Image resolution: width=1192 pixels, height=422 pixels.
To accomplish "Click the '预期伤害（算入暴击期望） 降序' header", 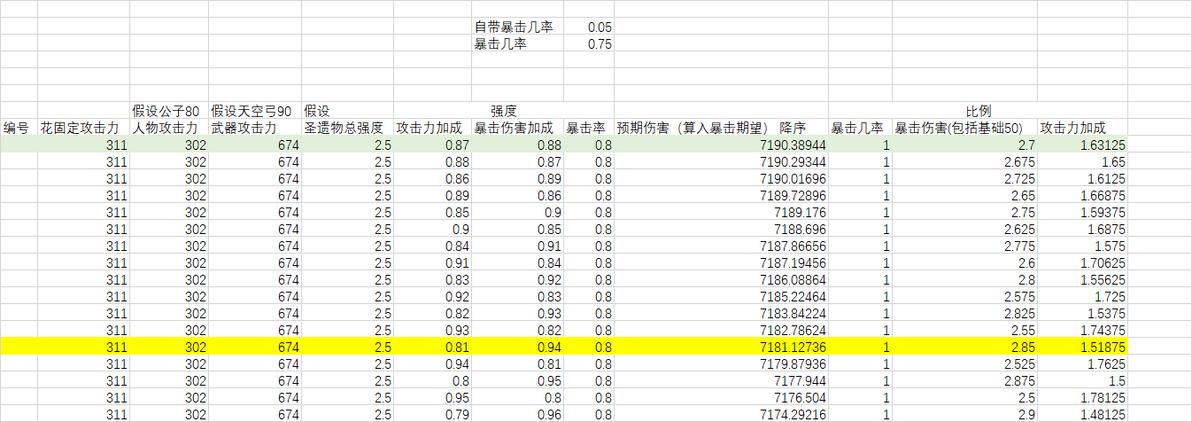I will pyautogui.click(x=721, y=127).
